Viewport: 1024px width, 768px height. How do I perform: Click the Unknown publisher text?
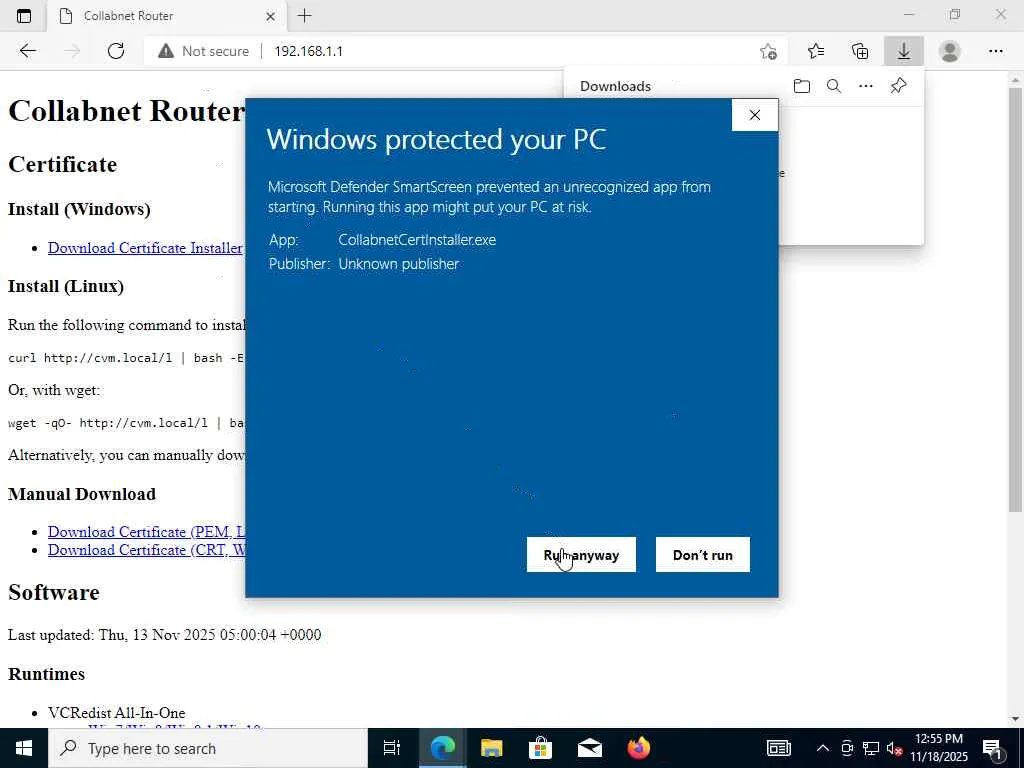398,264
